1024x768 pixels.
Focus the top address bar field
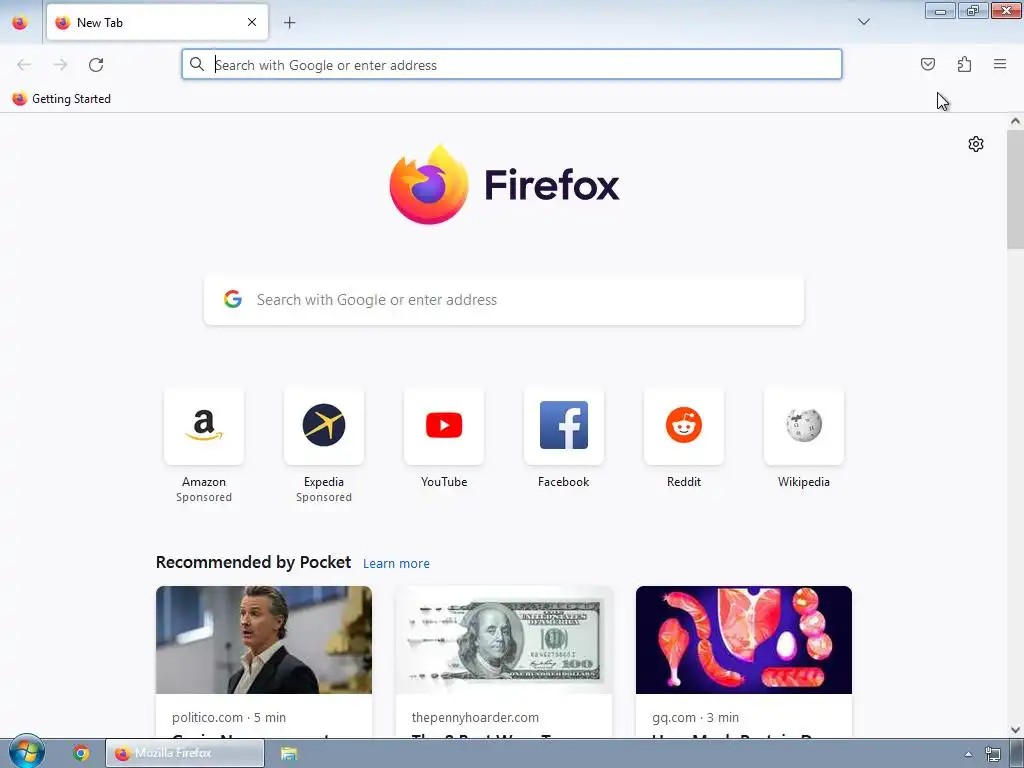pyautogui.click(x=512, y=64)
